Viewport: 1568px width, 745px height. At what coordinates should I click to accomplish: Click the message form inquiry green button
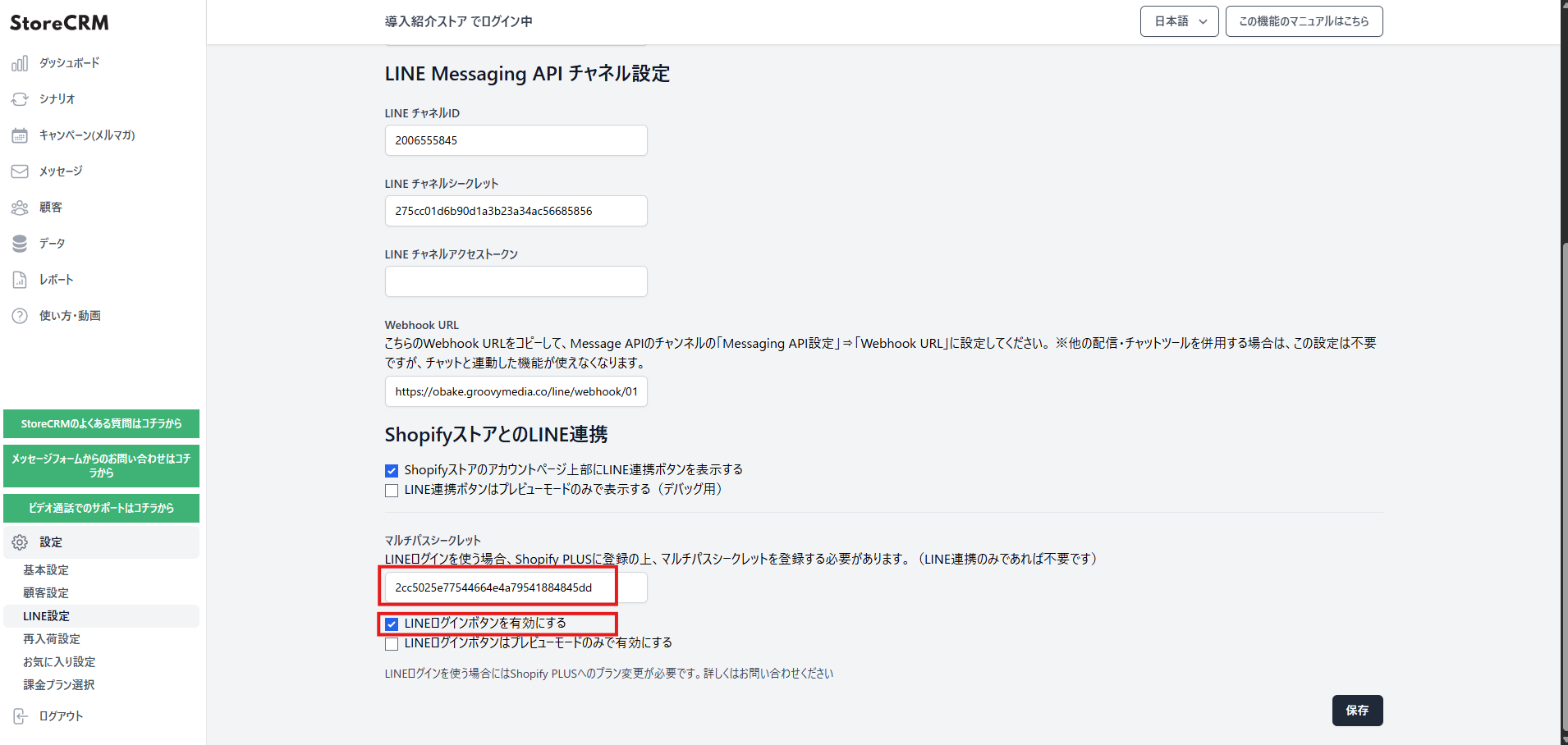tap(101, 466)
